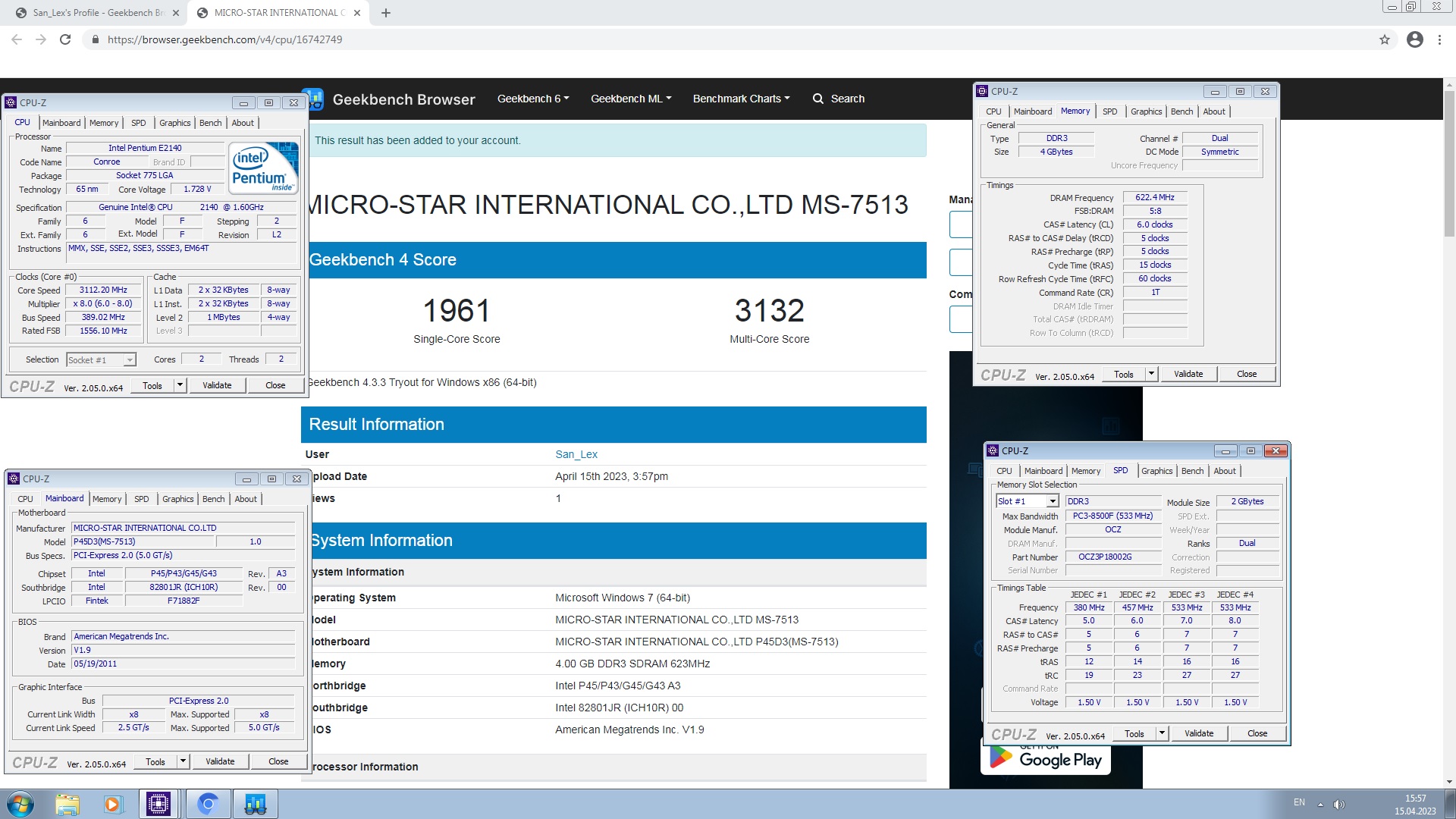Click Validate in CPU-Z CPU window

(x=217, y=385)
